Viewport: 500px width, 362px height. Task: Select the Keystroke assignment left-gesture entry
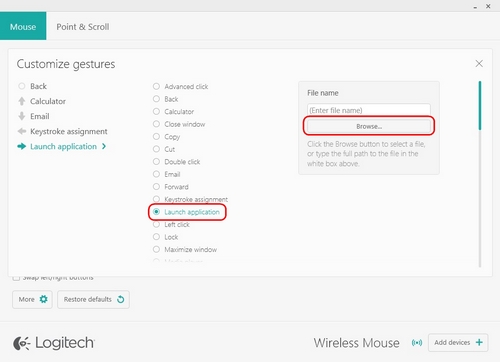[x=62, y=131]
